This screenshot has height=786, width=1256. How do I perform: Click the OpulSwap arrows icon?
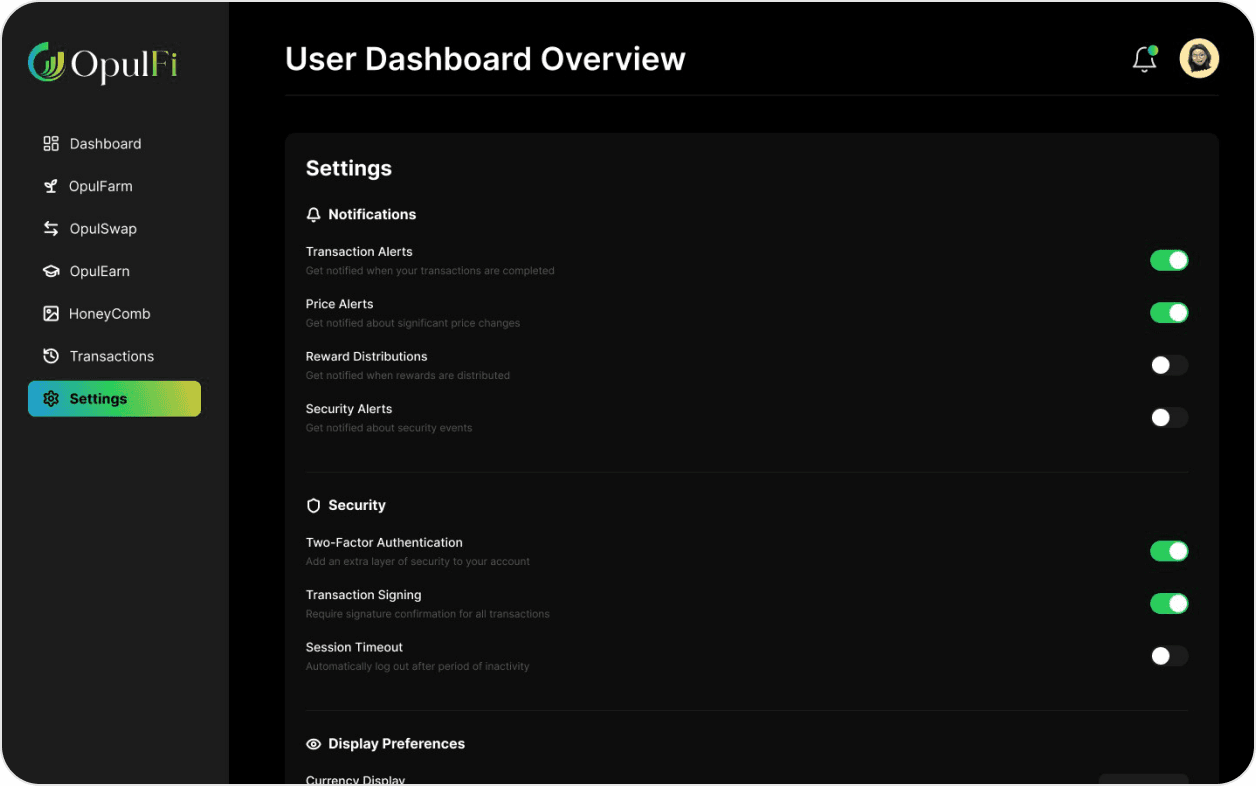51,228
